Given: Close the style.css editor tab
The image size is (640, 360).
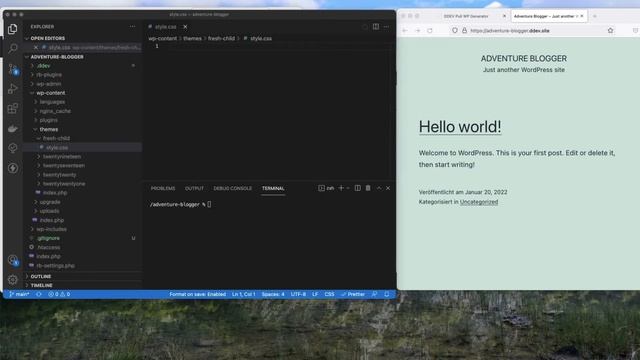Looking at the screenshot, I should click(x=185, y=27).
